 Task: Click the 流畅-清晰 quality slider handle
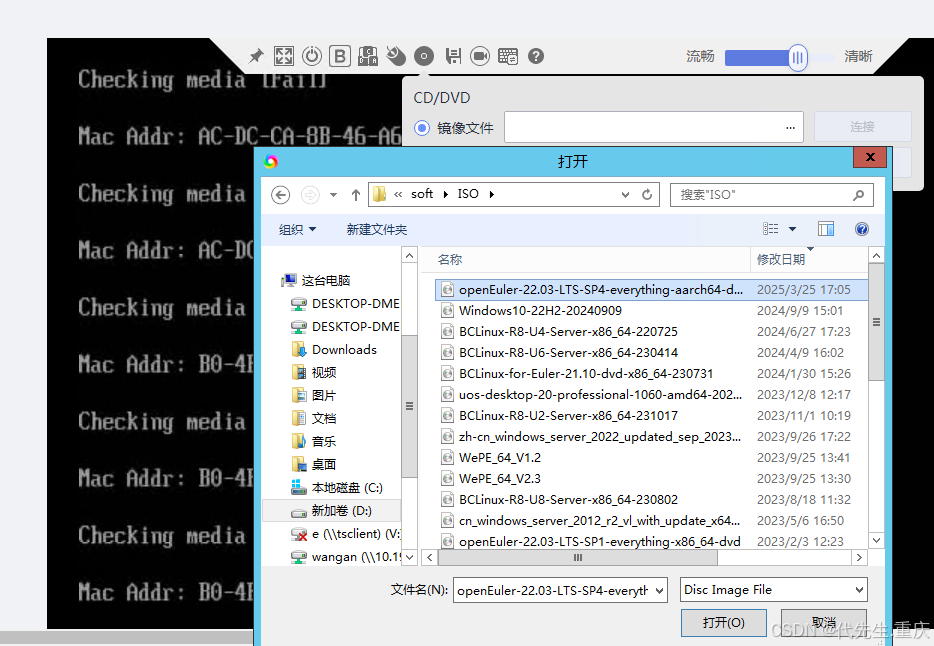click(x=797, y=57)
